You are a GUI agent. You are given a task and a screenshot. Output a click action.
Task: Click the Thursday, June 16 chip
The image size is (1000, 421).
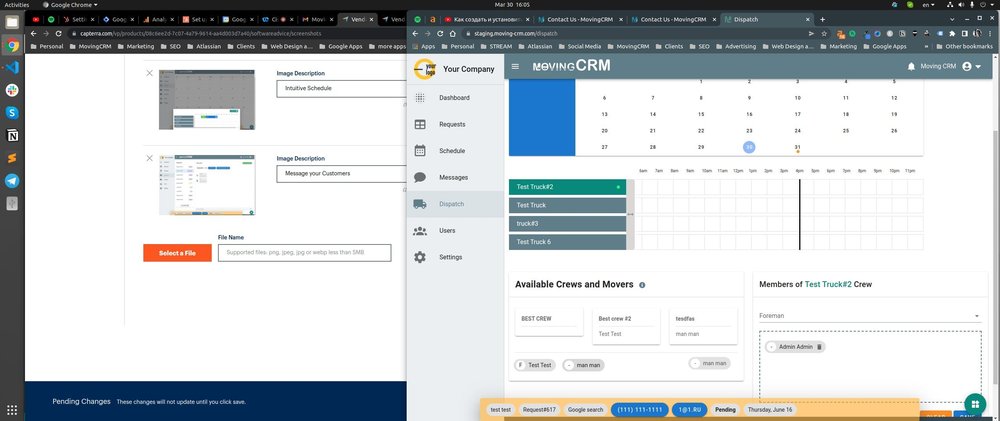770,410
